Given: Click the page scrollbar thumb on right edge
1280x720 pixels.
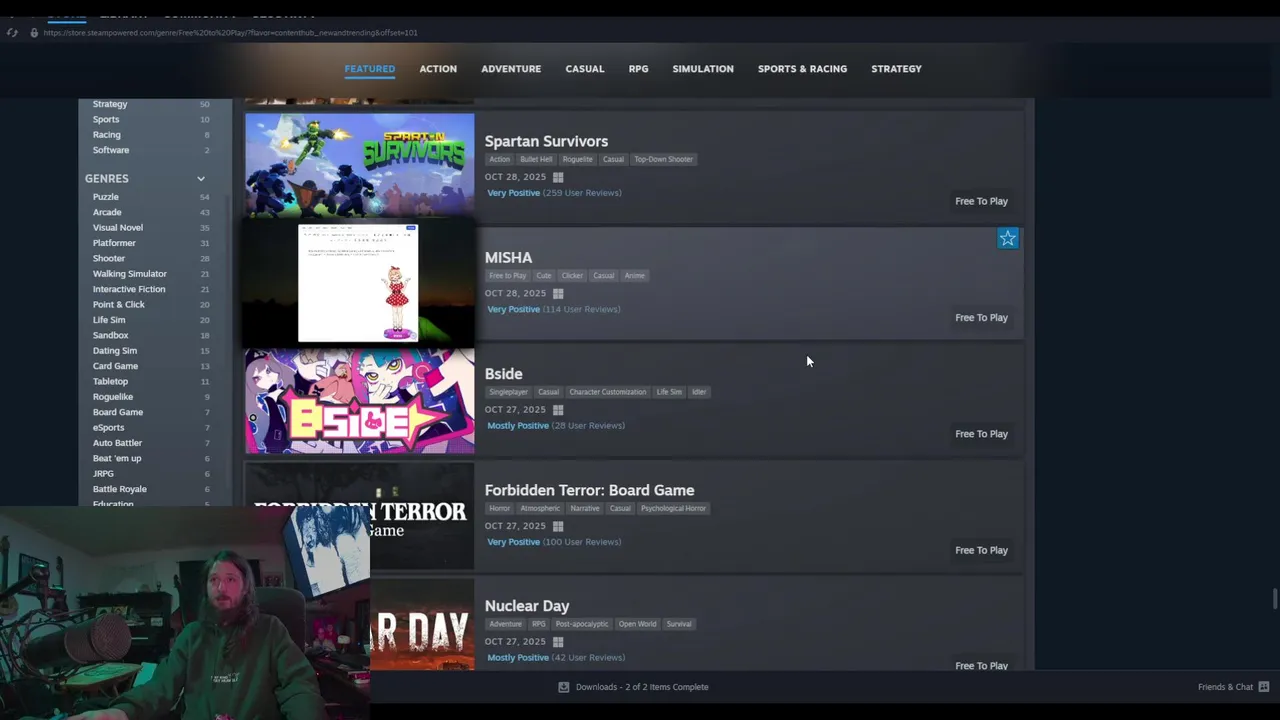Looking at the screenshot, I should [1274, 598].
